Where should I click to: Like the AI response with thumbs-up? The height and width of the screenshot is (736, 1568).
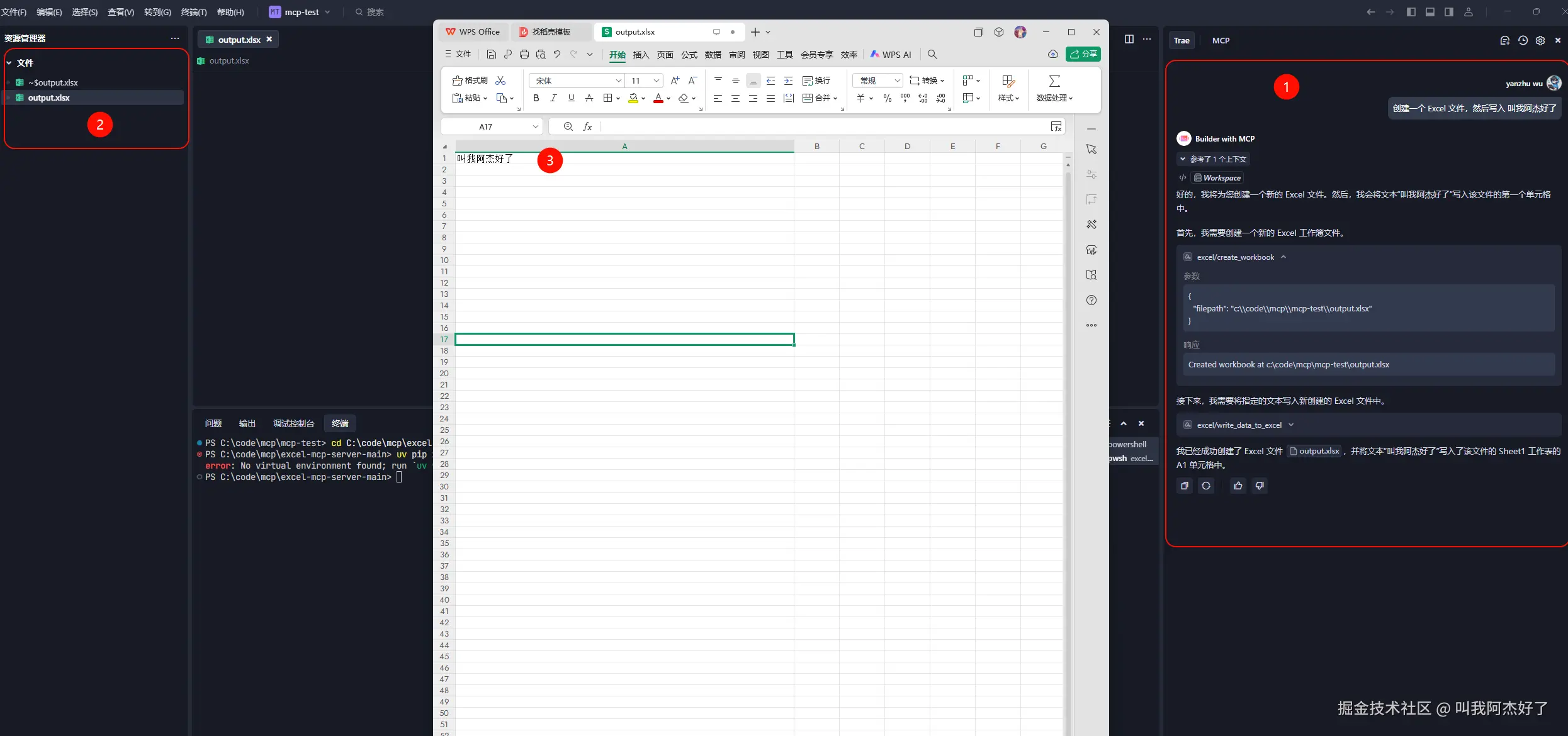(1238, 486)
